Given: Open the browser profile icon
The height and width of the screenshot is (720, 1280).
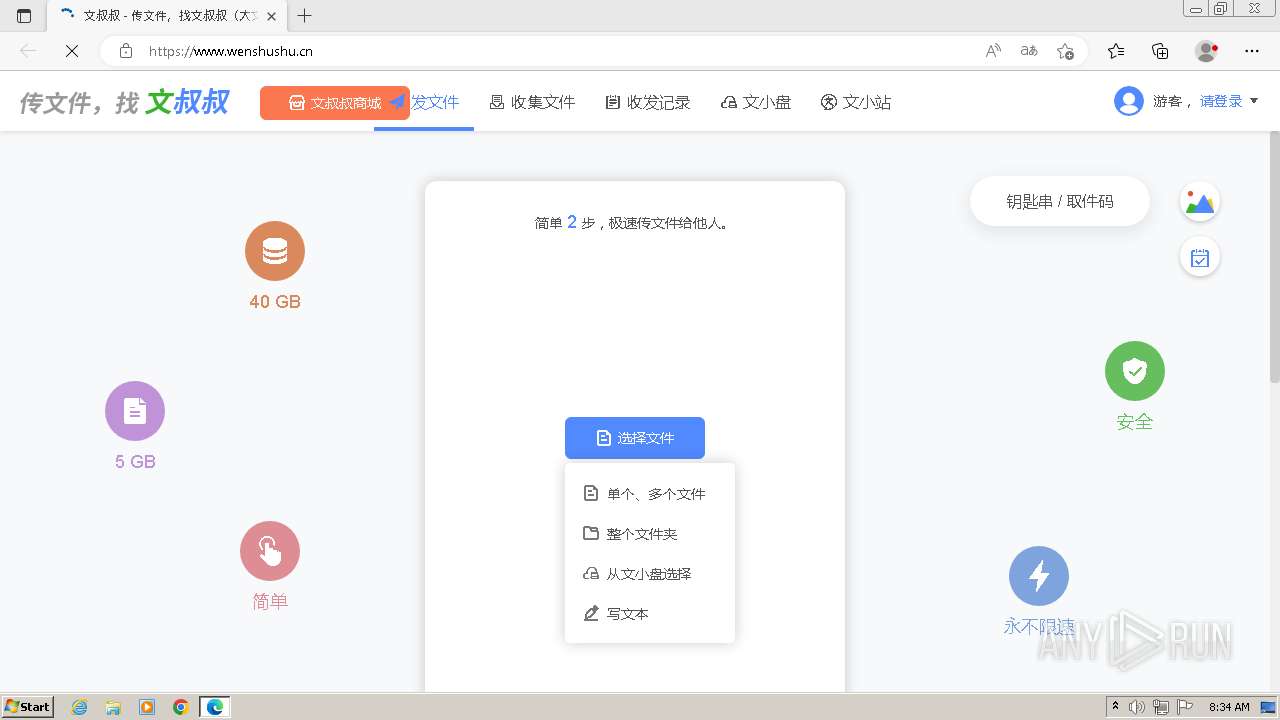Looking at the screenshot, I should (x=1206, y=51).
